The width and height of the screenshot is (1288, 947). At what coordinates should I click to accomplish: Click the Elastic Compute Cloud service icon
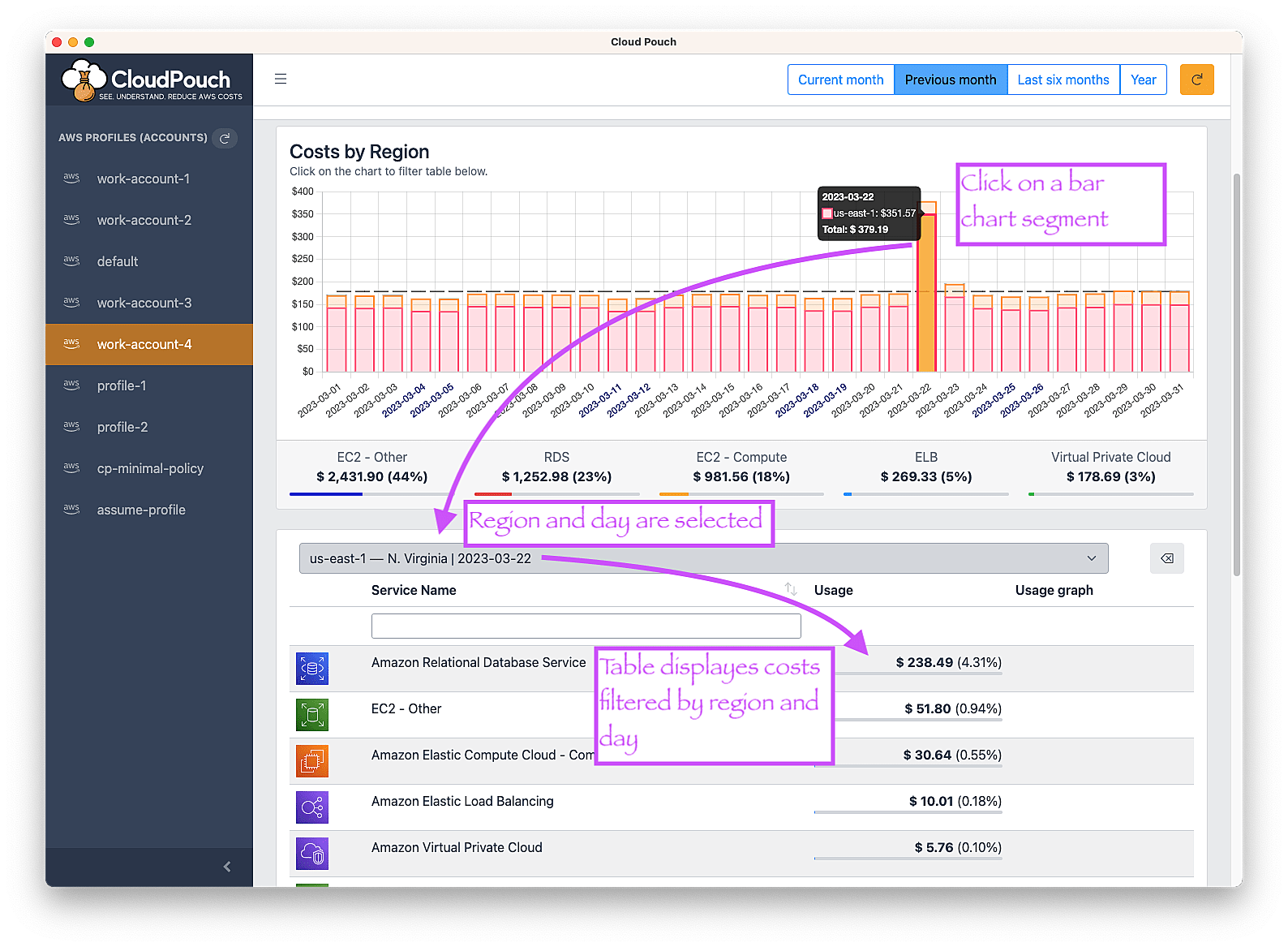[x=312, y=761]
